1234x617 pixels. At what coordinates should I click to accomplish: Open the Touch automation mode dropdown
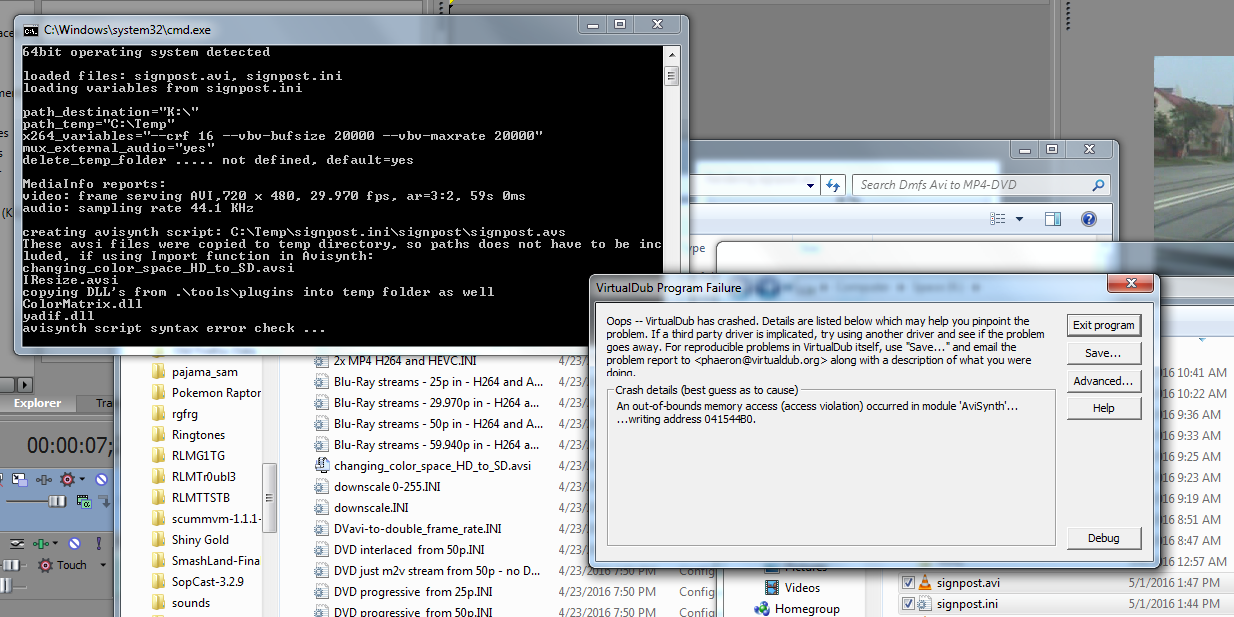click(103, 565)
